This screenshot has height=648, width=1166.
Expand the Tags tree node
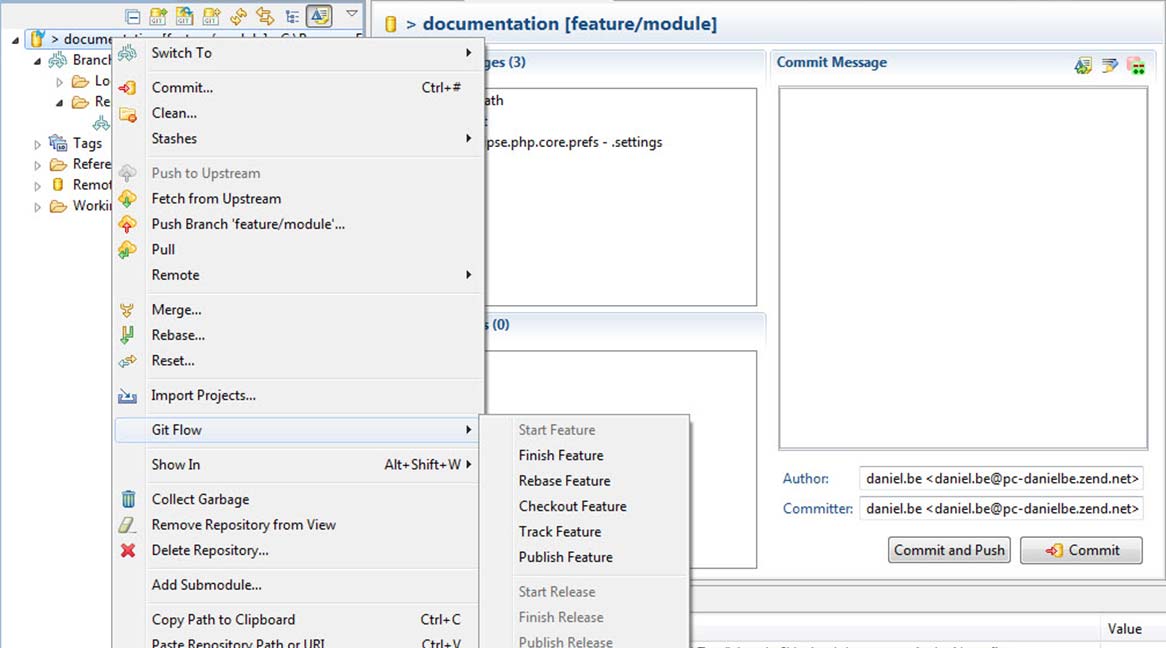point(38,144)
